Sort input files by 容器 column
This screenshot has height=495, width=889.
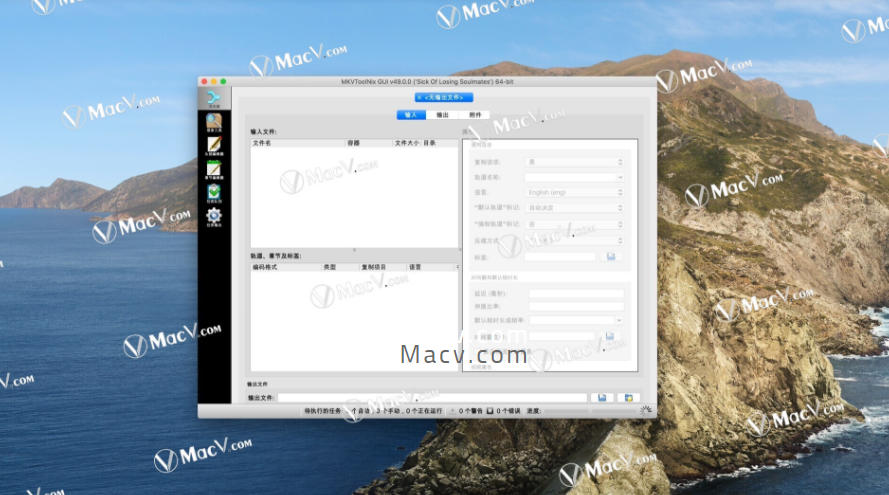click(x=369, y=143)
